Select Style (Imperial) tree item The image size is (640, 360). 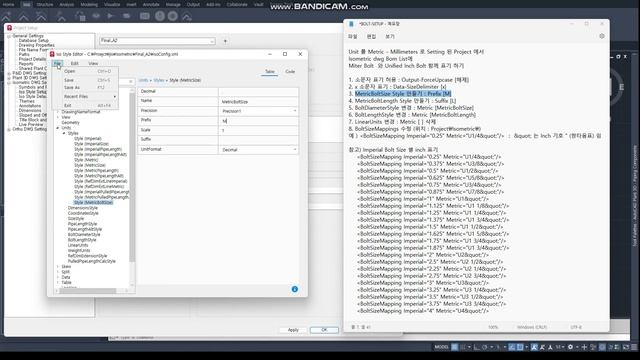pos(88,139)
